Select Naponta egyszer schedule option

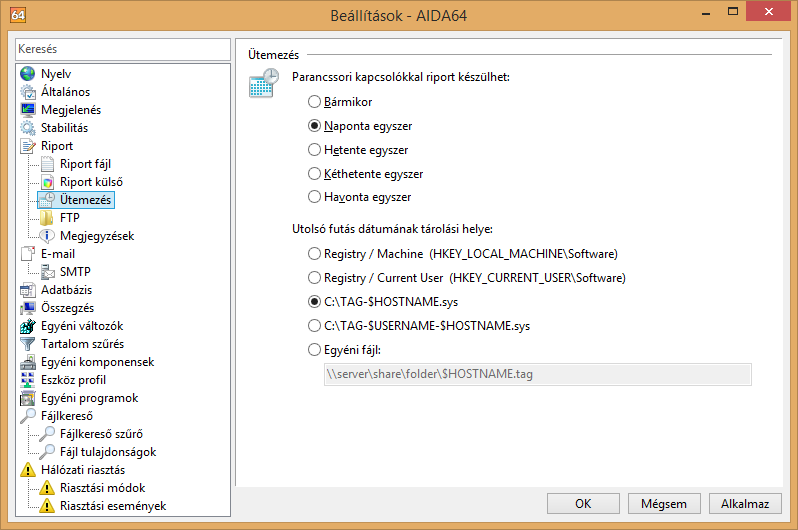(x=315, y=126)
